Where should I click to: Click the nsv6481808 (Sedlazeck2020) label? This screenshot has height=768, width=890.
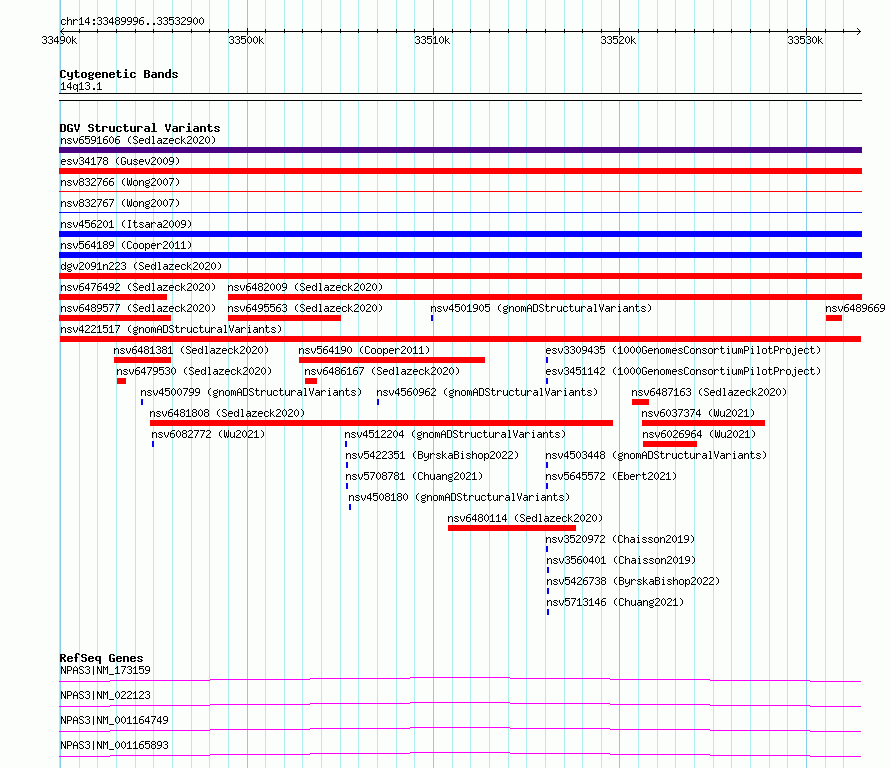tap(227, 413)
